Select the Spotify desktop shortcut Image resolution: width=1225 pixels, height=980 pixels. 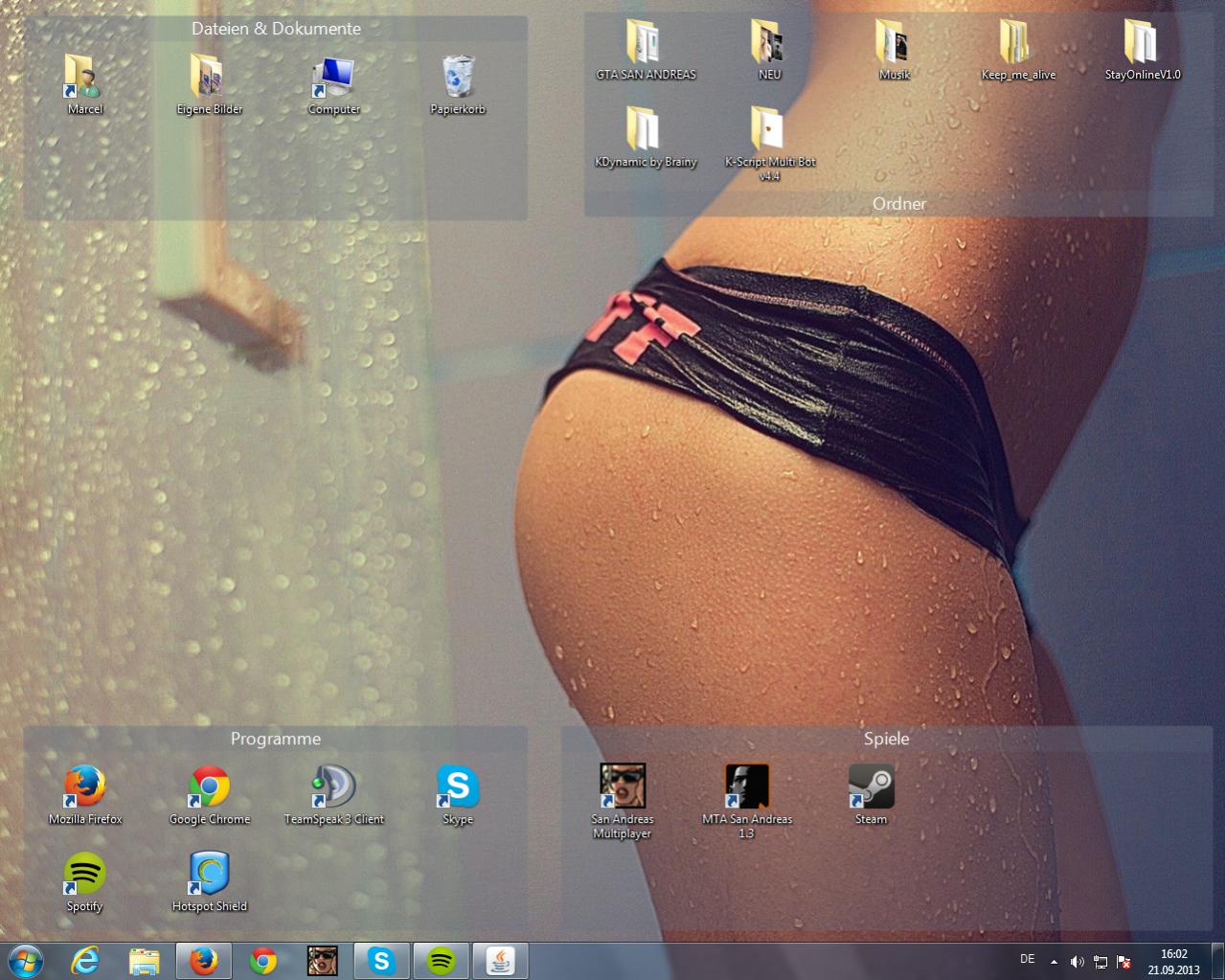tap(85, 875)
